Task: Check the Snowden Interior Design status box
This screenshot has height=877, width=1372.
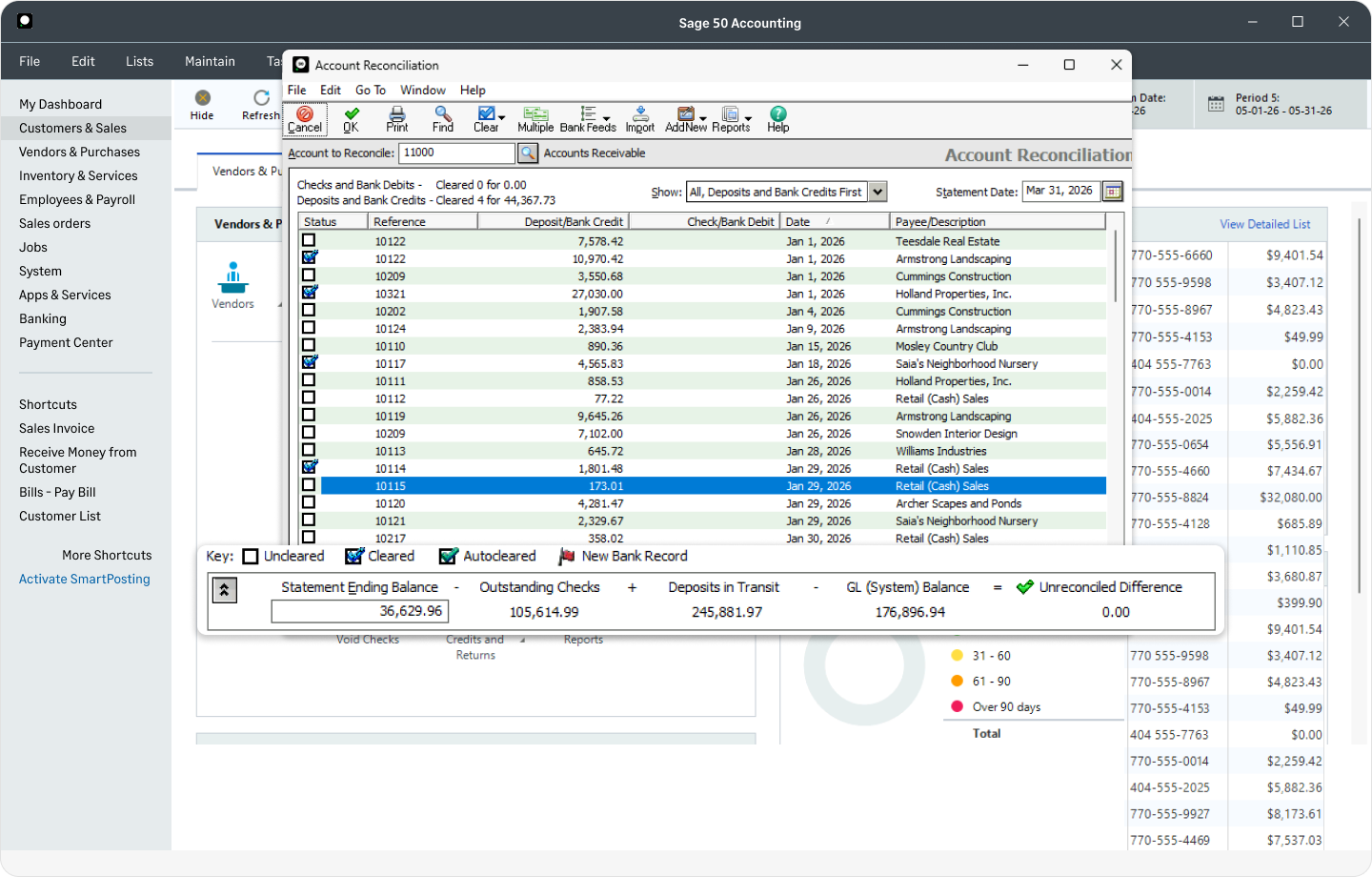Action: click(x=309, y=432)
